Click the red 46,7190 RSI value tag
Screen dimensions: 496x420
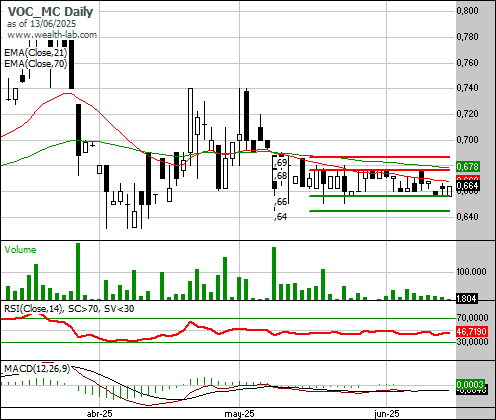coord(472,332)
